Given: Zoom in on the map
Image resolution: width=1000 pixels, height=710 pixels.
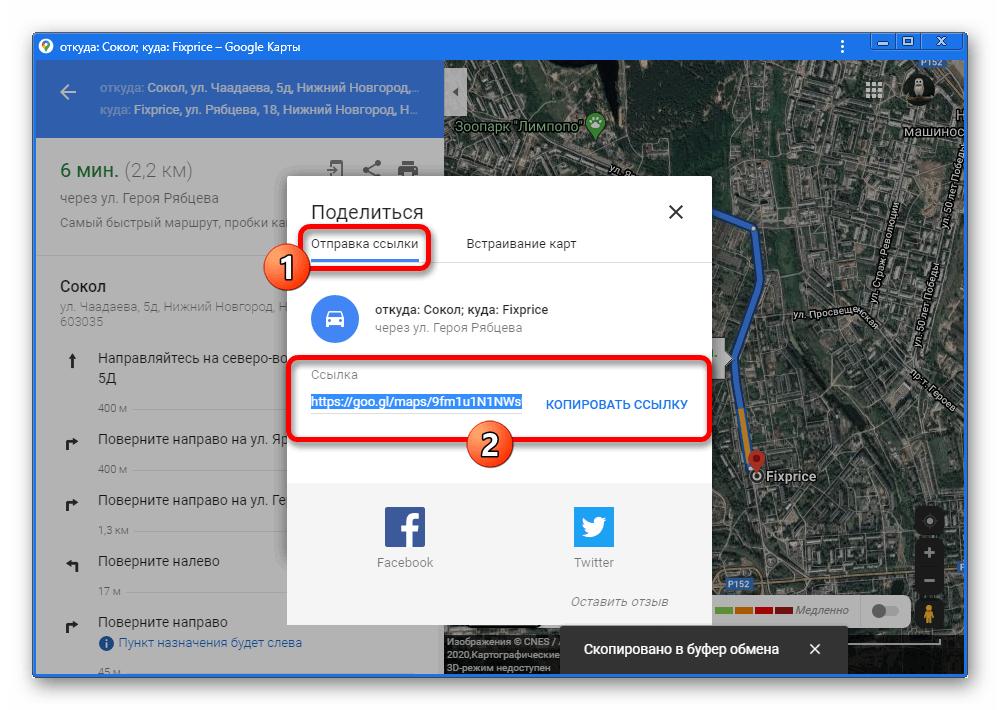Looking at the screenshot, I should coord(930,553).
